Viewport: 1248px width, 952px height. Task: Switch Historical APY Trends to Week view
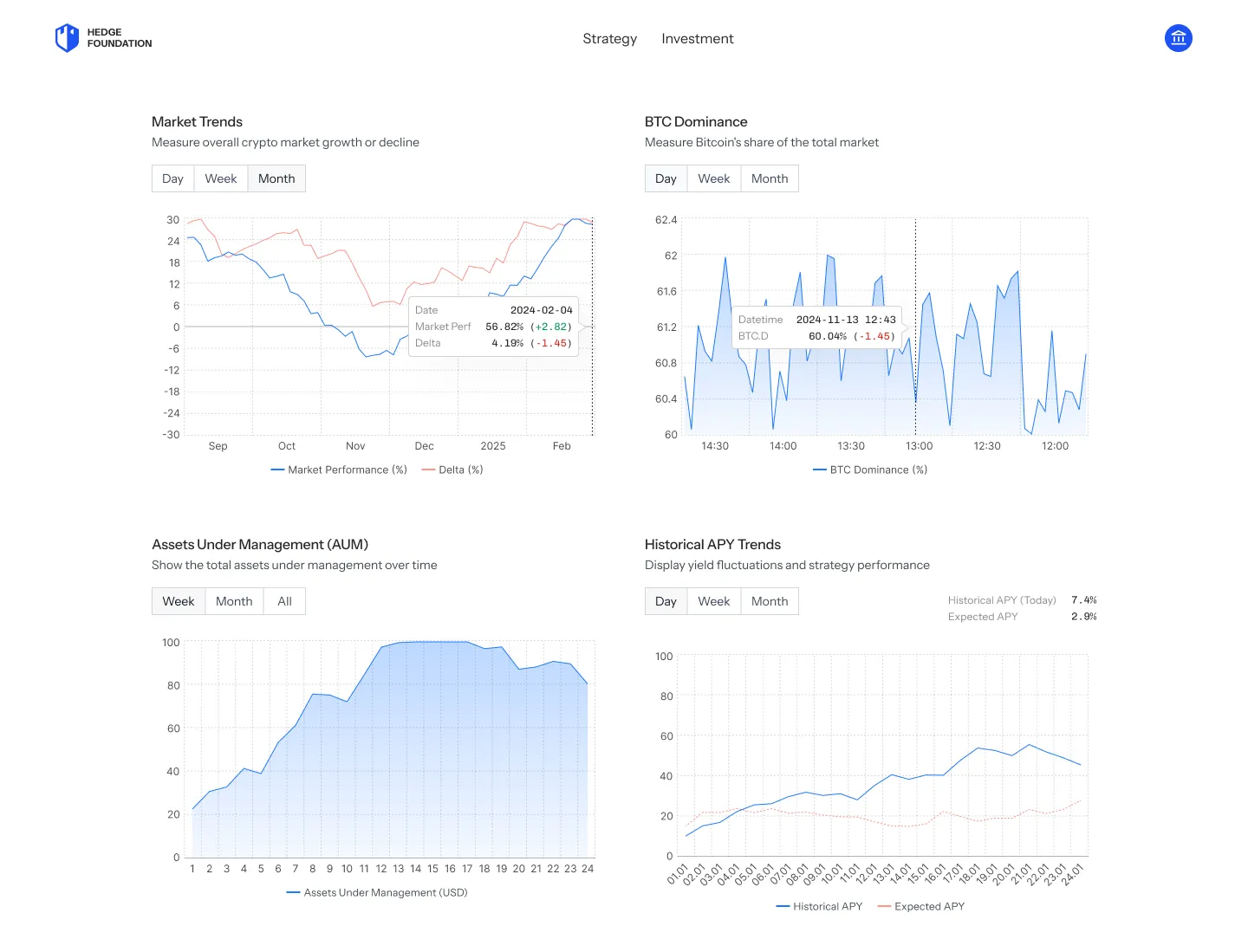(x=713, y=600)
